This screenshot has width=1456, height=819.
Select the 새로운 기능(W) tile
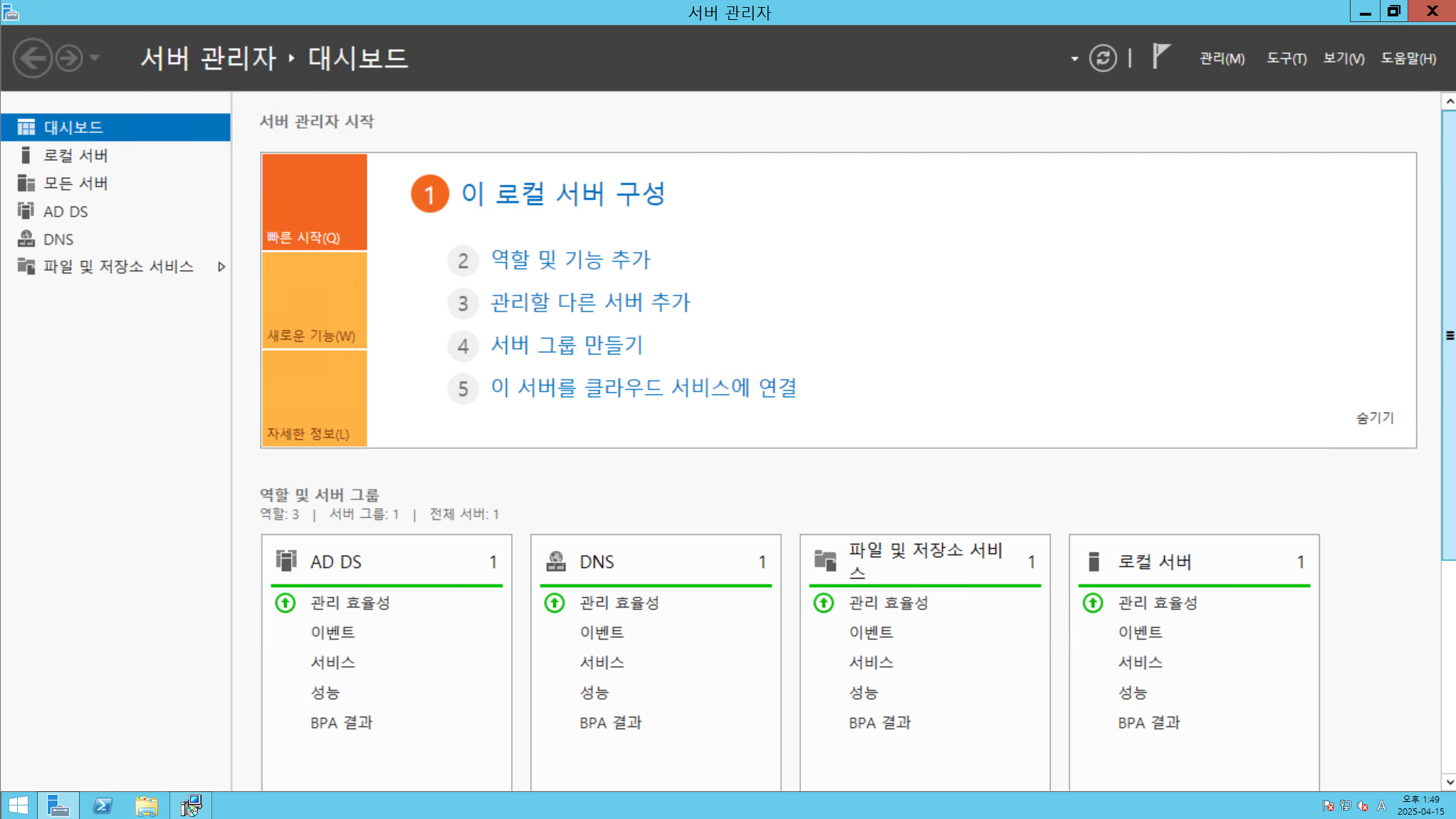coord(314,300)
